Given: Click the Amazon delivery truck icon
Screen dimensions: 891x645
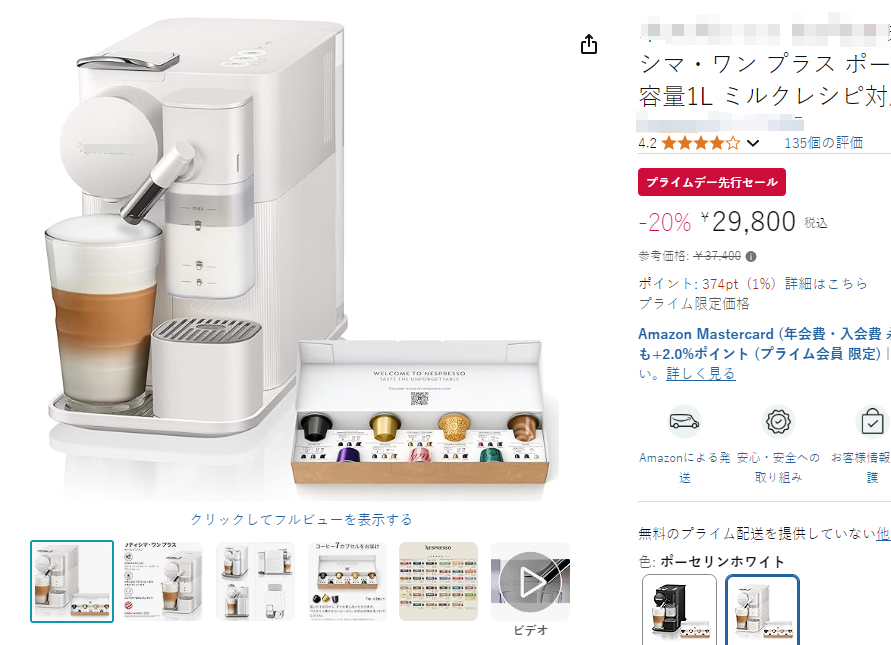Looking at the screenshot, I should point(684,422).
